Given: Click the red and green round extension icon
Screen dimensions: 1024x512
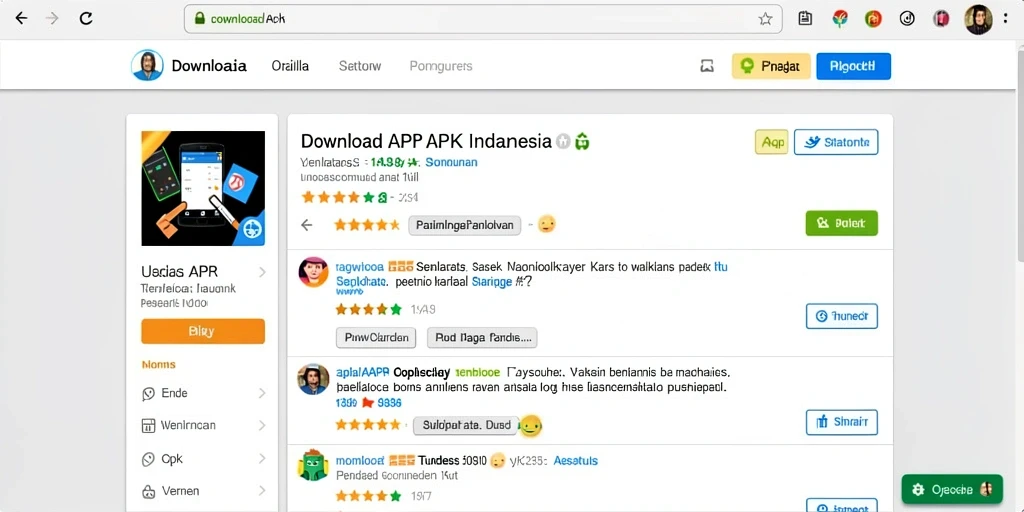Looking at the screenshot, I should coord(873,19).
